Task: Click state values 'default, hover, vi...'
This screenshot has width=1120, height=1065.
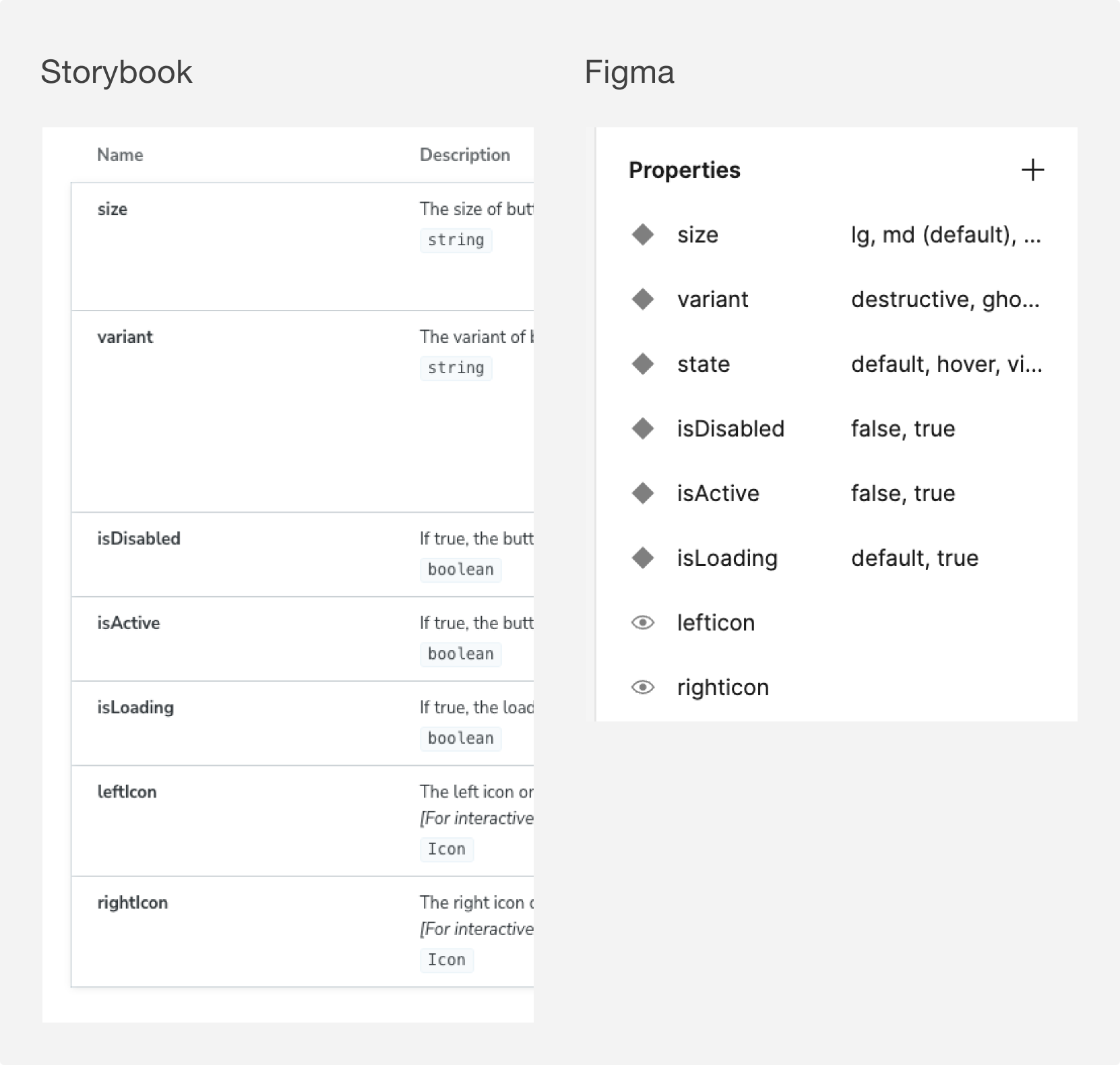Action: [947, 364]
